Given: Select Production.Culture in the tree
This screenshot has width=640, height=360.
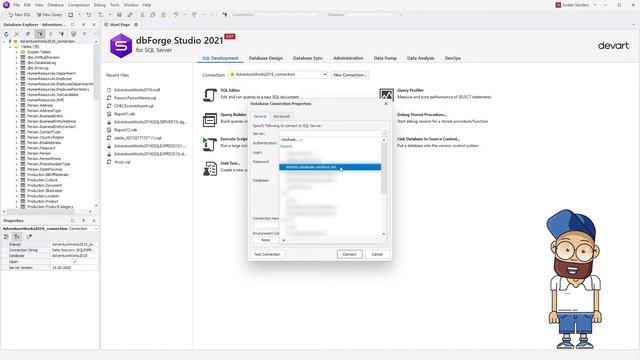Looking at the screenshot, I should click(x=42, y=180).
